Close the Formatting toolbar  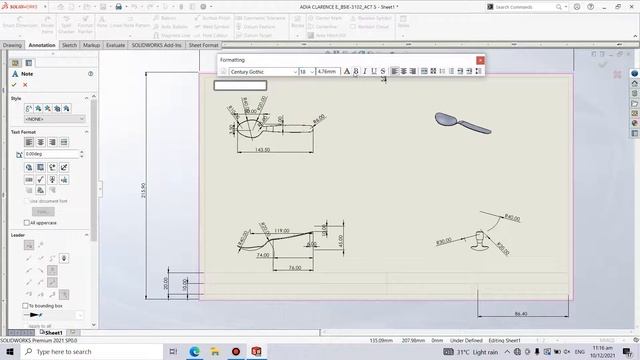click(x=480, y=60)
